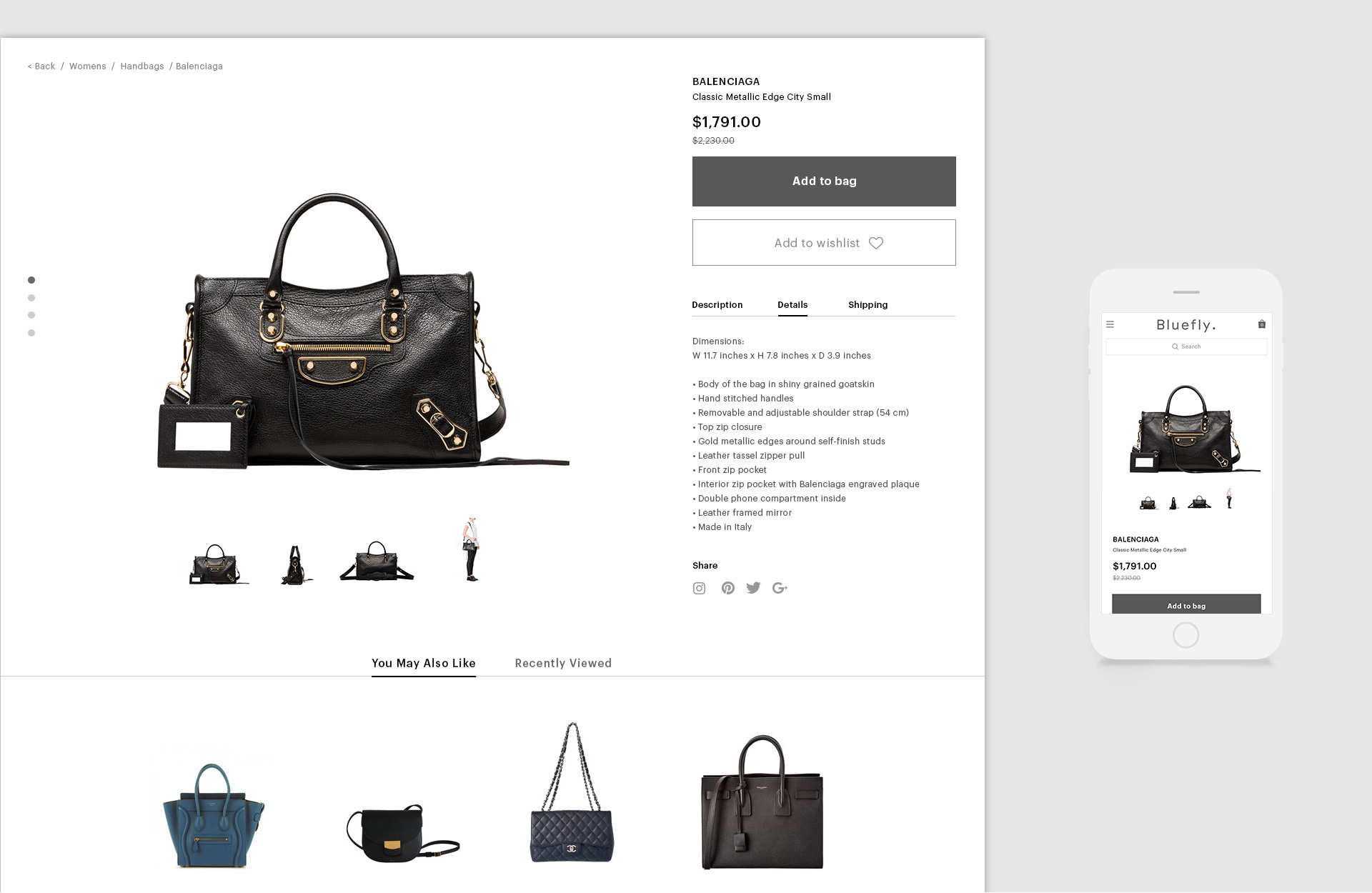The width and height of the screenshot is (1372, 893).
Task: Click the desktop Add to bag button
Action: click(x=824, y=181)
